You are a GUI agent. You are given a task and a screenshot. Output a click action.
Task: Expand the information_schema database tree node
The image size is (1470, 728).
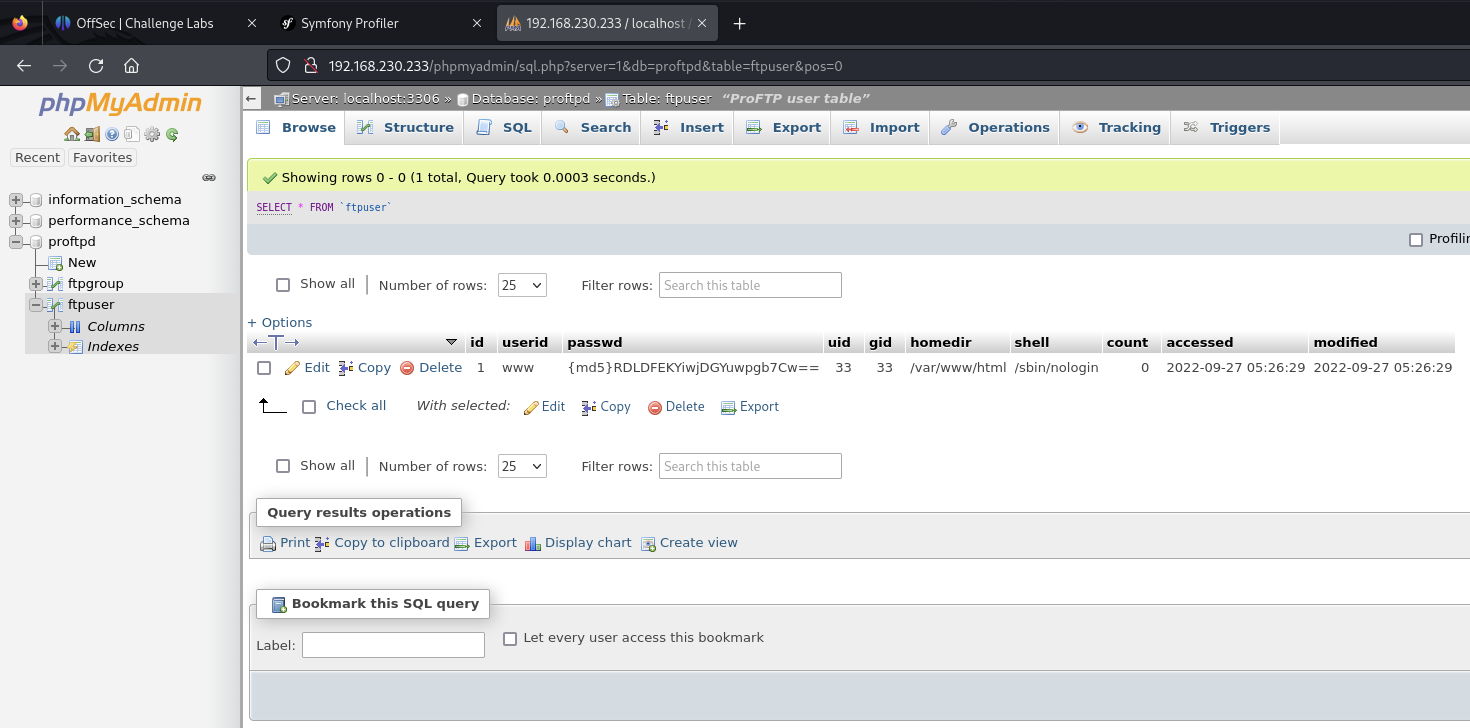click(x=16, y=199)
